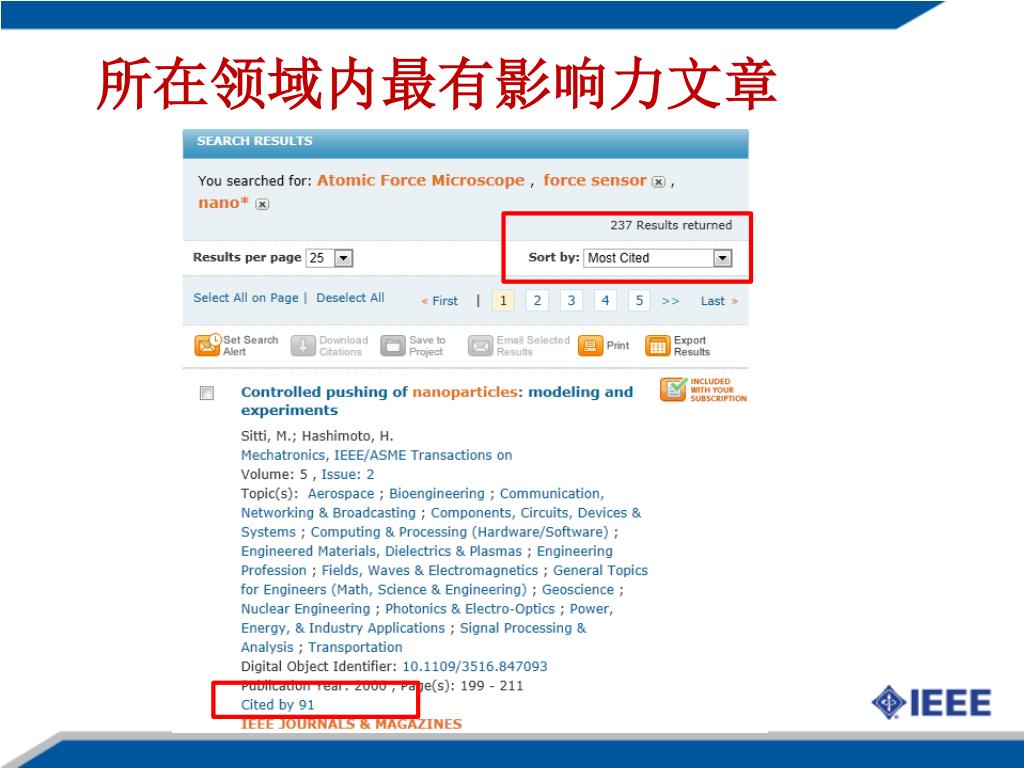Image resolution: width=1024 pixels, height=768 pixels.
Task: Open Photonics & Electro-Optics topic link
Action: tap(470, 609)
